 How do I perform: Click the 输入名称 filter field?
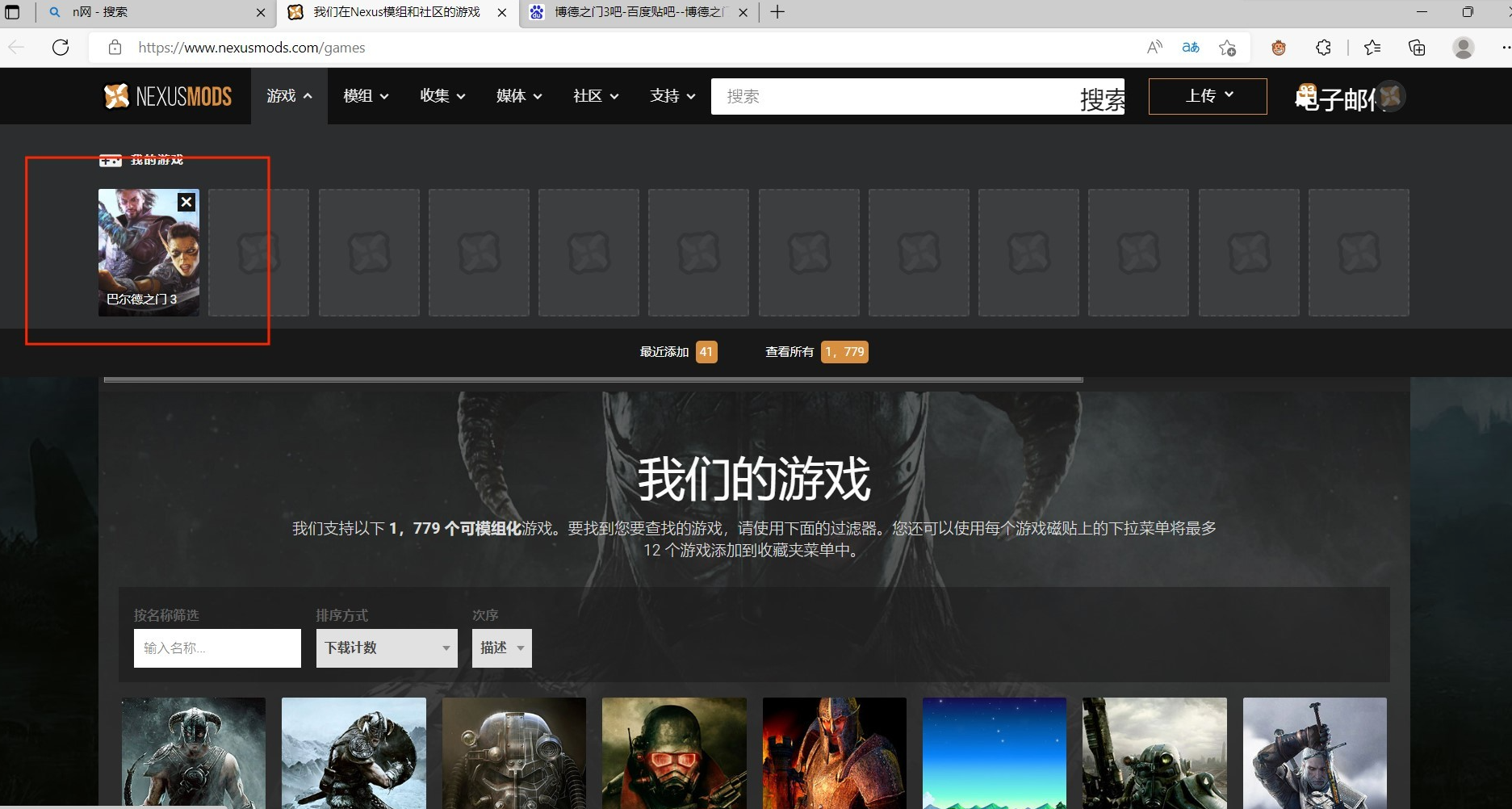217,648
